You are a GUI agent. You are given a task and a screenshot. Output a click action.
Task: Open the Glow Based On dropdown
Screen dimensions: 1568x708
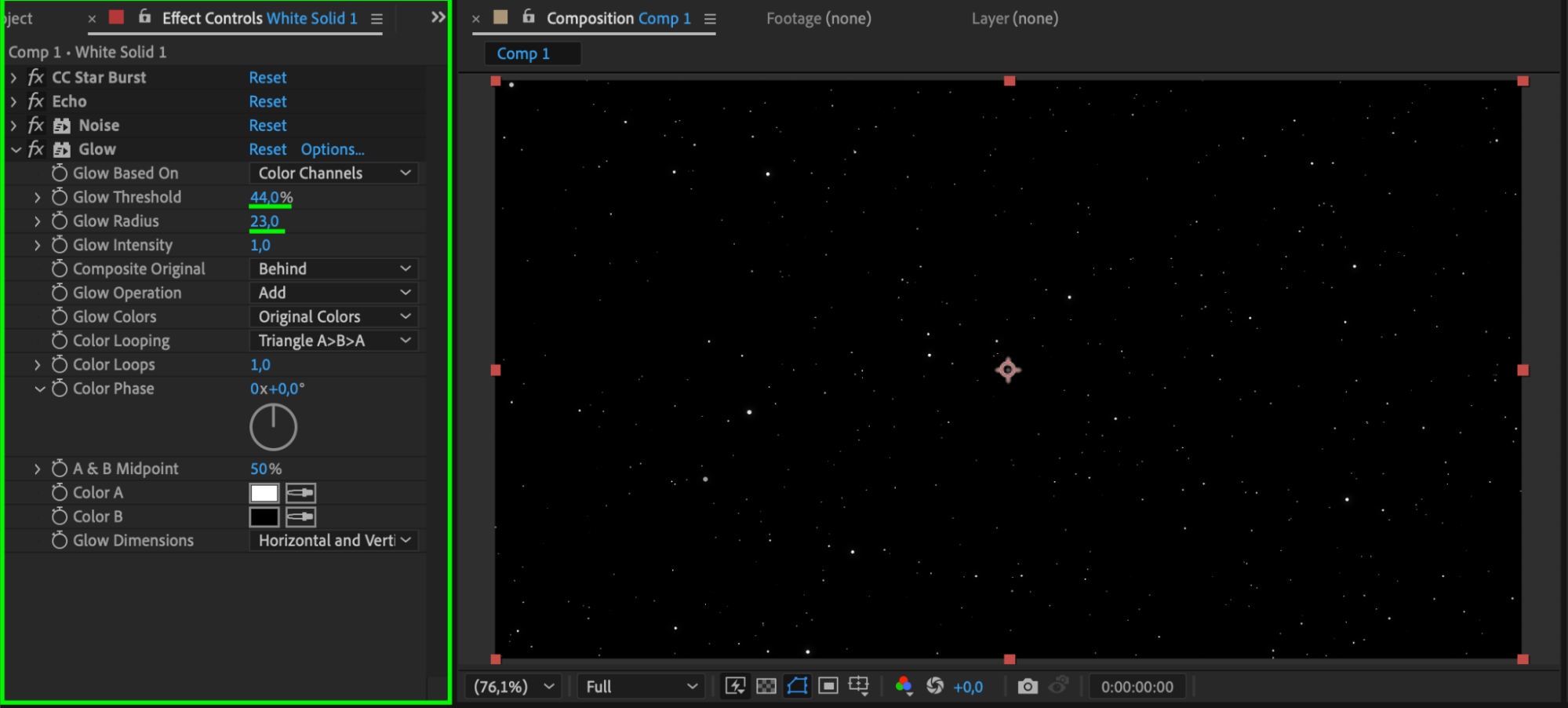click(x=333, y=173)
